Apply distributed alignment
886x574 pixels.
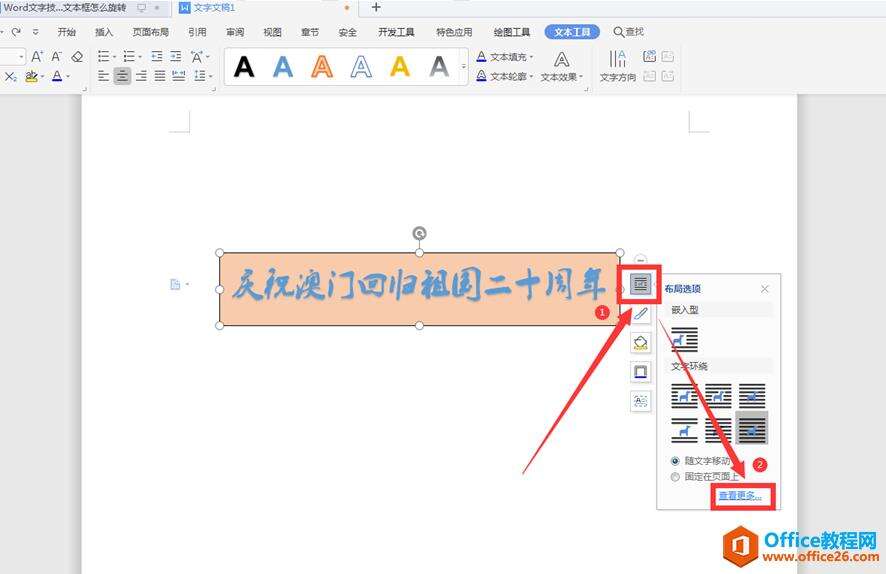coord(179,76)
